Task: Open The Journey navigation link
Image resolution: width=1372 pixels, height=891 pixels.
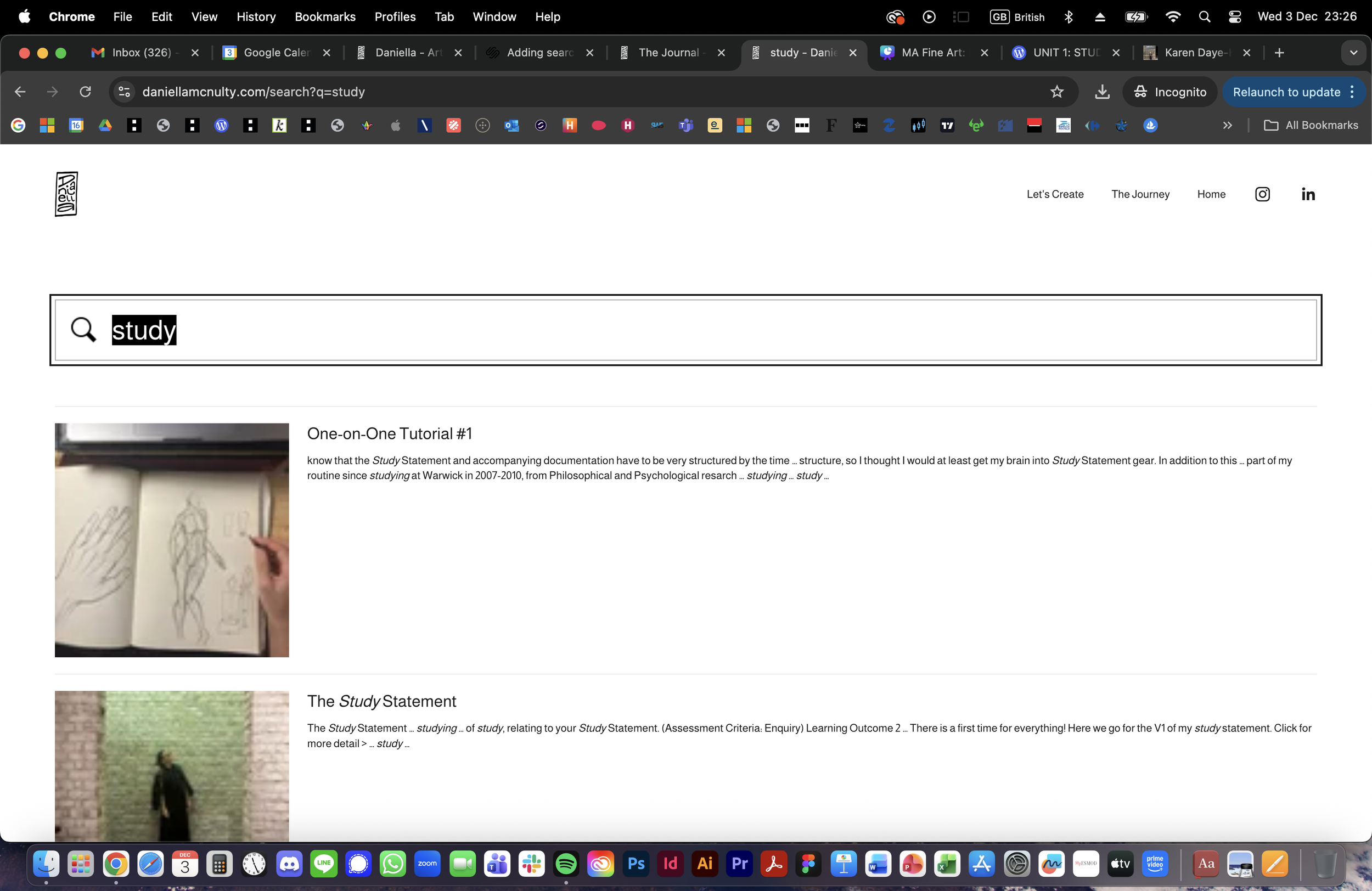Action: click(x=1140, y=194)
